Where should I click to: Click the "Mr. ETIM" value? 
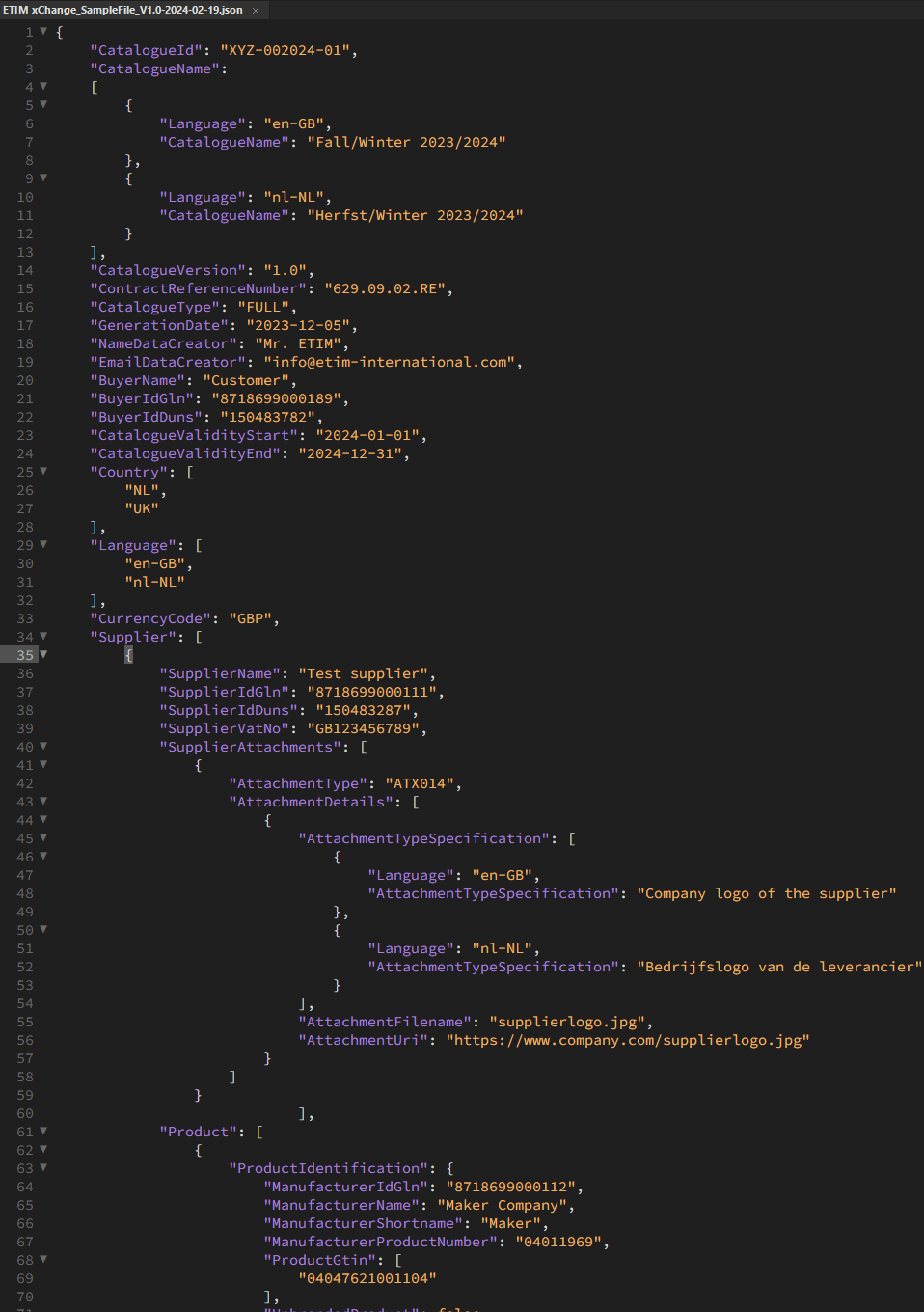(x=298, y=343)
